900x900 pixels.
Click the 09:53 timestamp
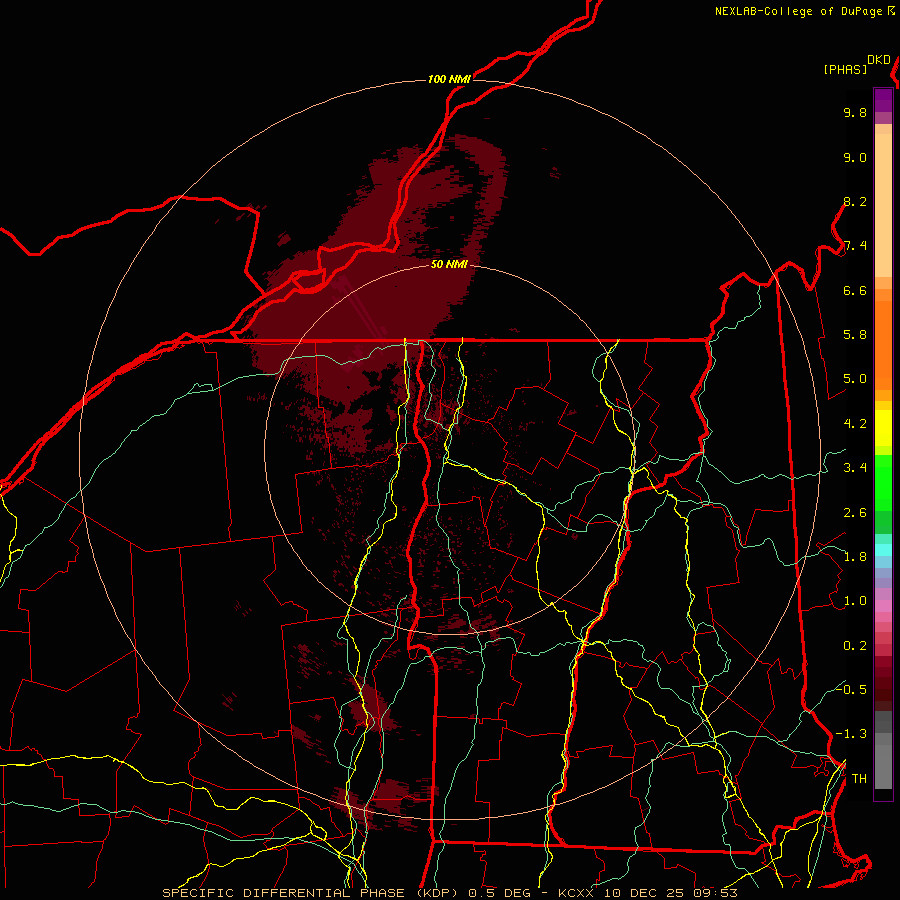tap(715, 893)
